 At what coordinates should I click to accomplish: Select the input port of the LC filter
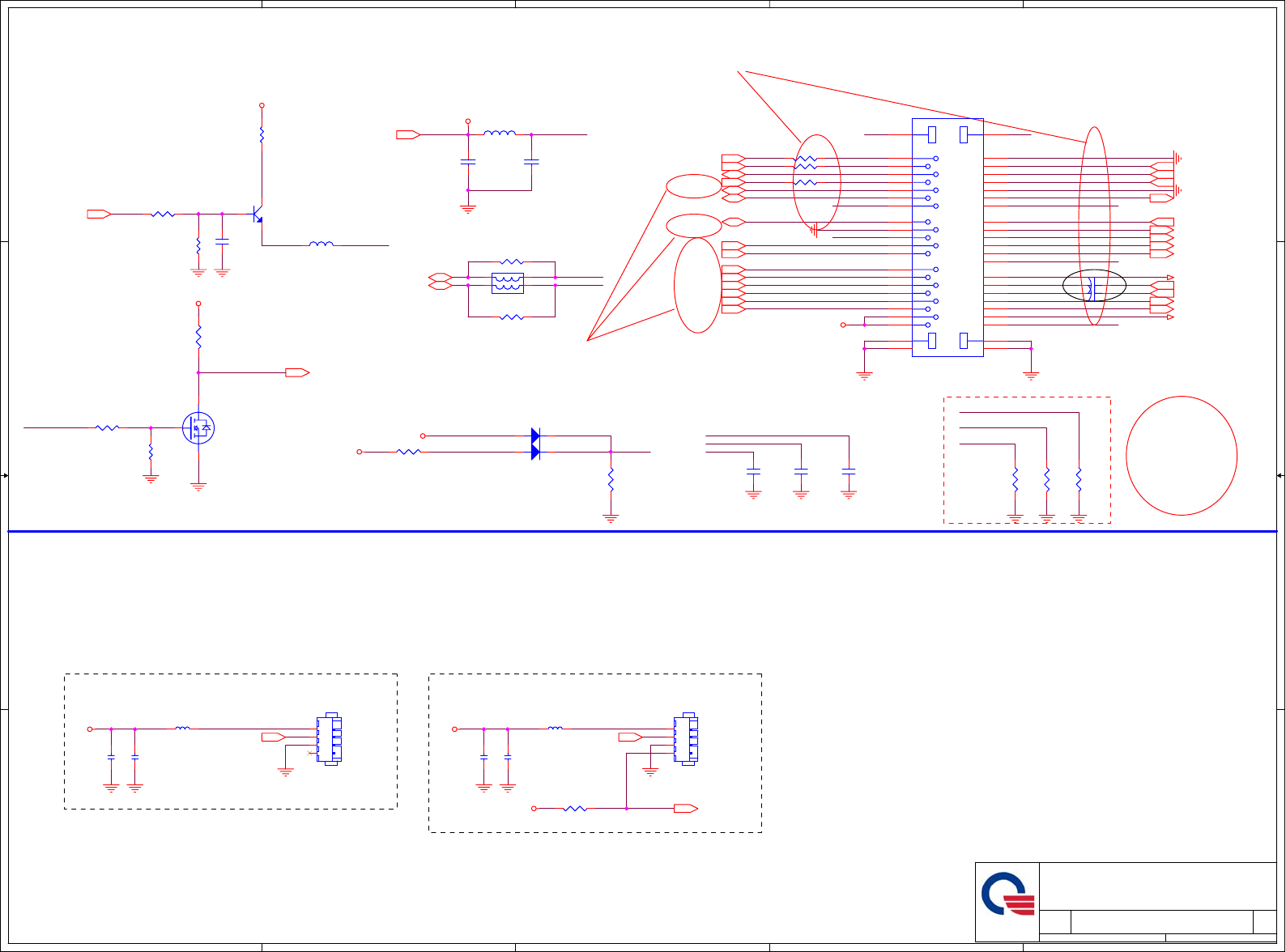408,134
